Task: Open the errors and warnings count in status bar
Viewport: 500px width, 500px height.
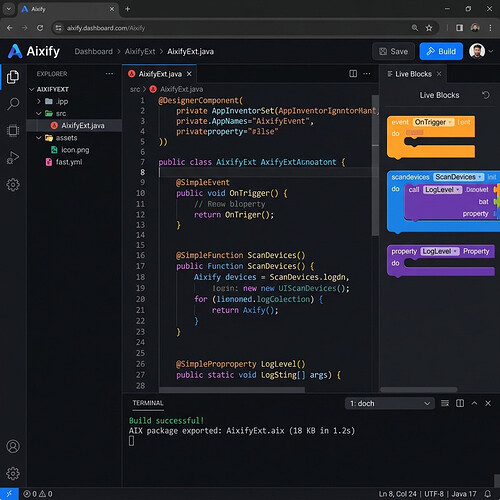Action: [x=38, y=494]
